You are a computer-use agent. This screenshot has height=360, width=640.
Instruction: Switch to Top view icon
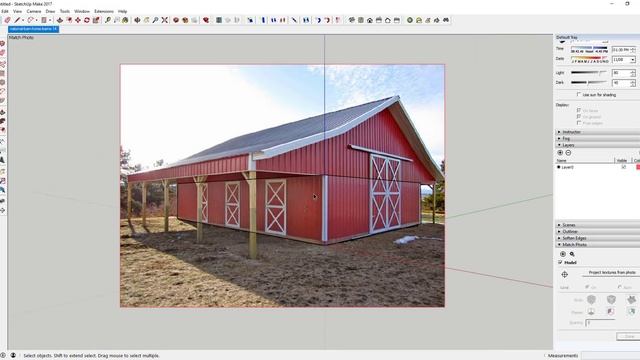[x=361, y=20]
